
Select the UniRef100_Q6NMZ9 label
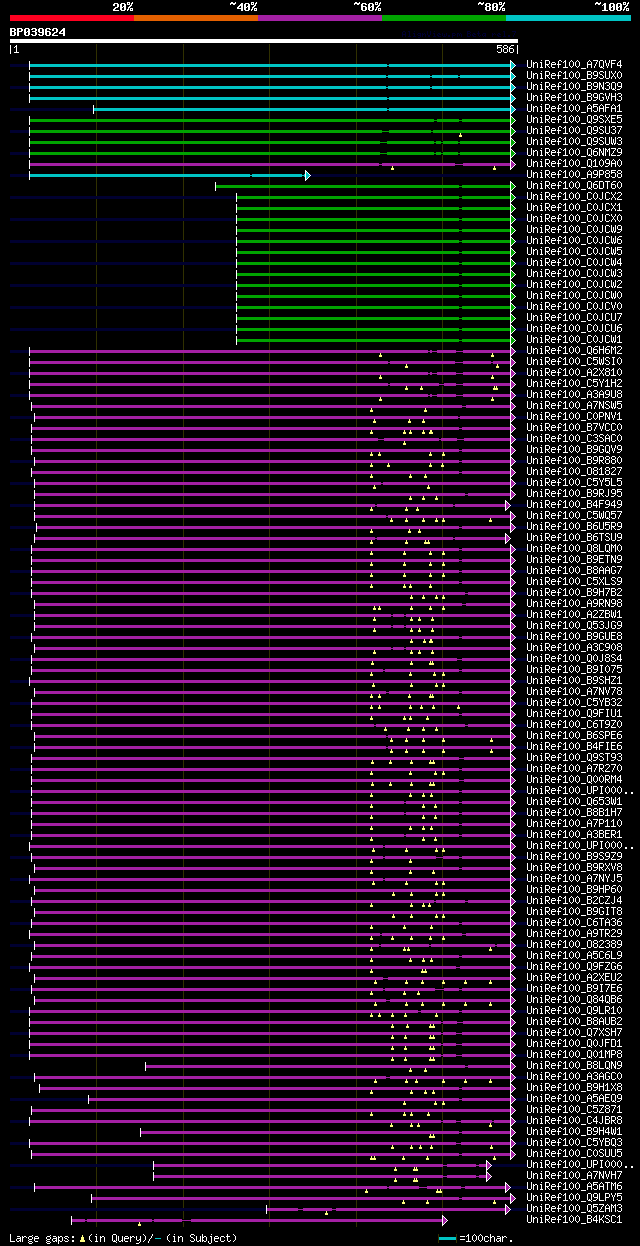tap(574, 152)
